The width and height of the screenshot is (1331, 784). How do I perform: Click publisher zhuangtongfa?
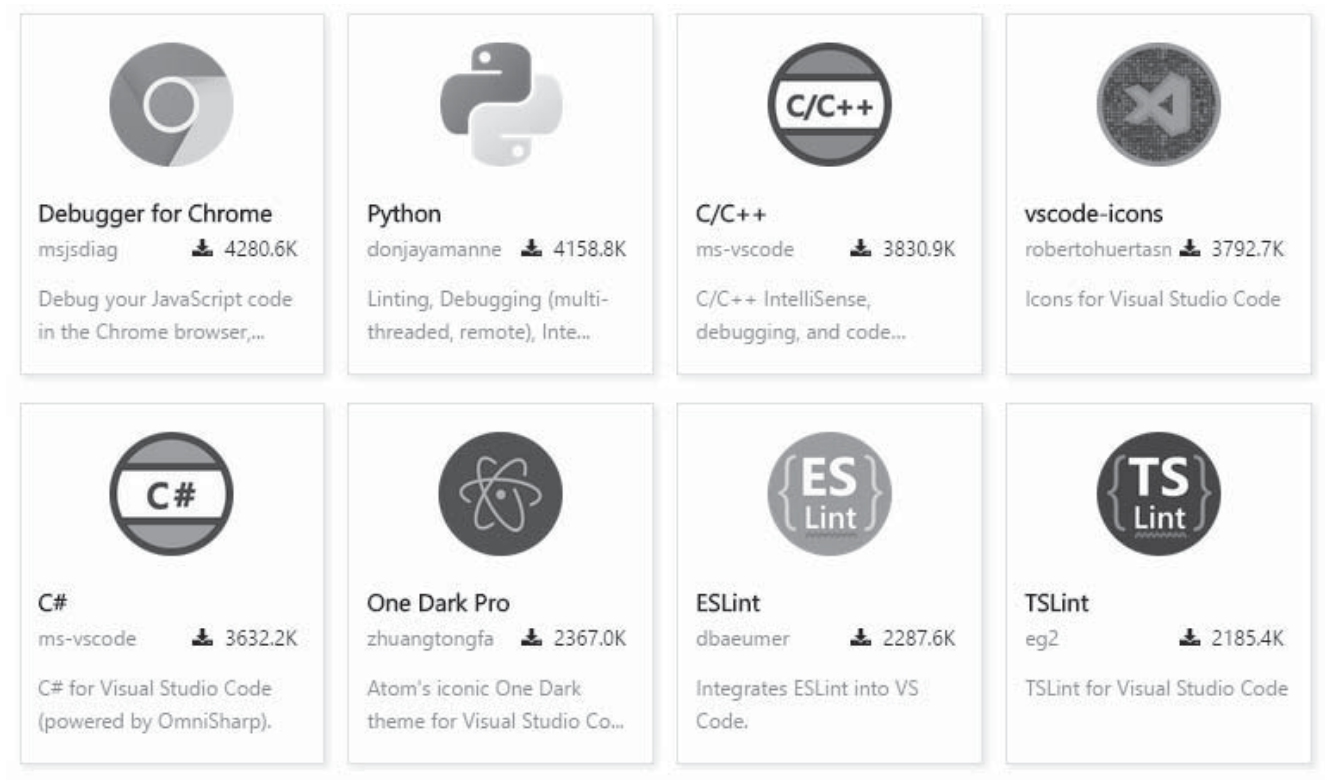pos(430,639)
